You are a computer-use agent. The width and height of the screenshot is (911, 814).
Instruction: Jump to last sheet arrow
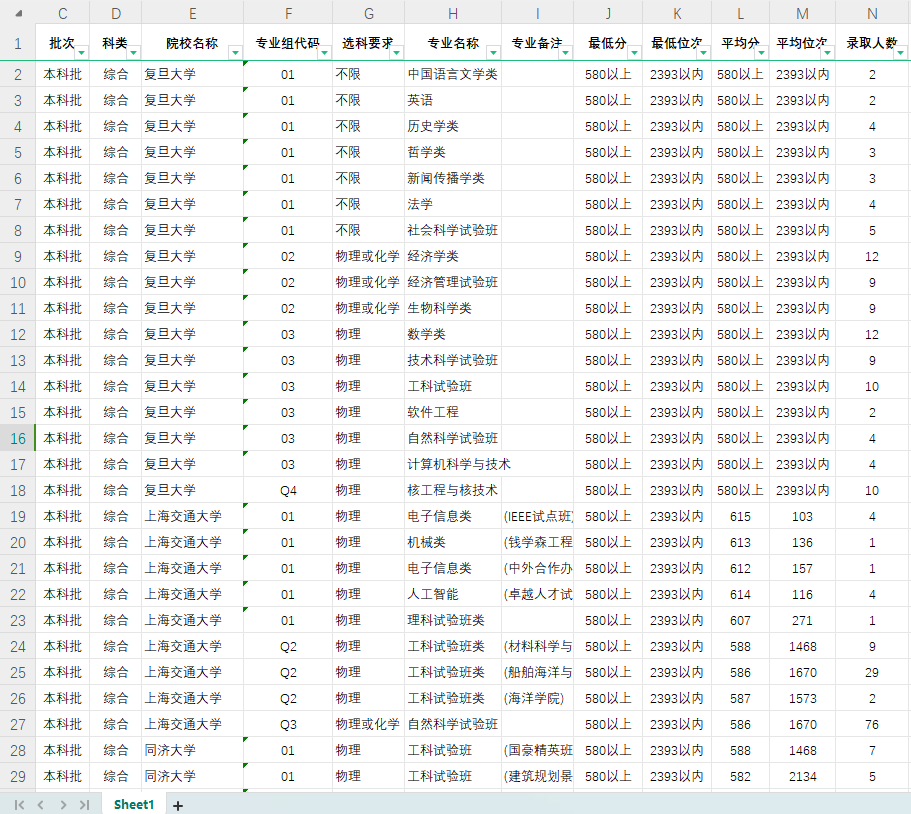[84, 805]
